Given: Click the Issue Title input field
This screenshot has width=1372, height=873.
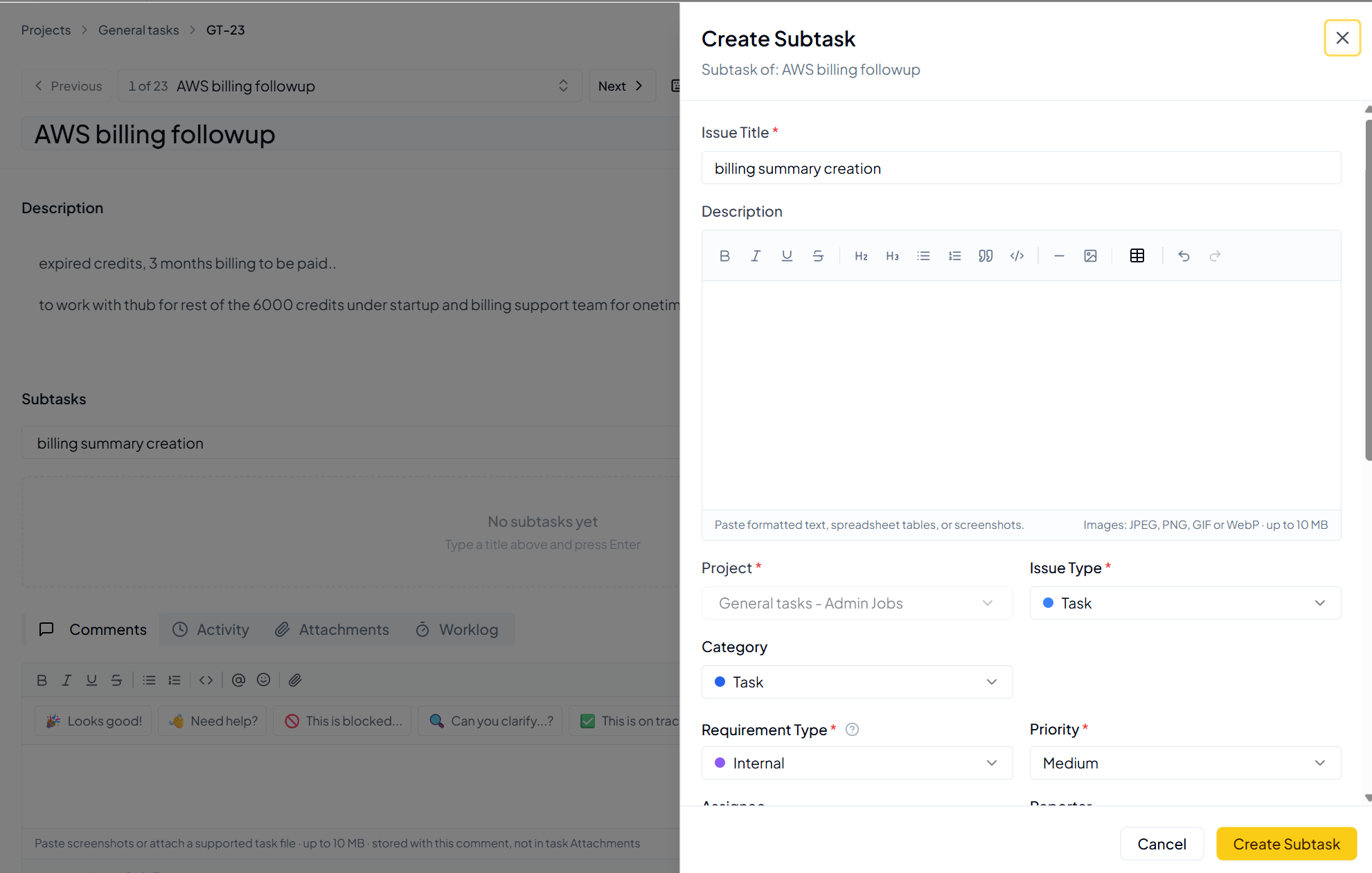Looking at the screenshot, I should click(1021, 168).
